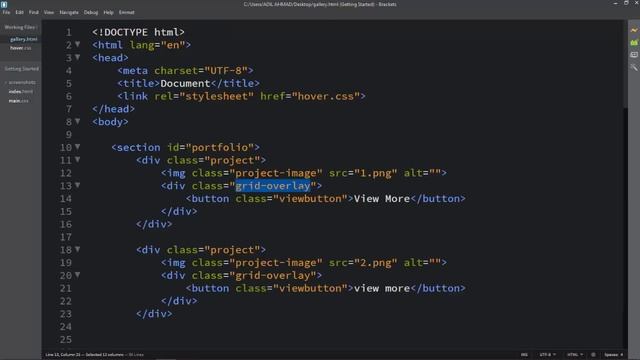
Task: Click the meta charset tag on line 4
Action: pyautogui.click(x=185, y=70)
